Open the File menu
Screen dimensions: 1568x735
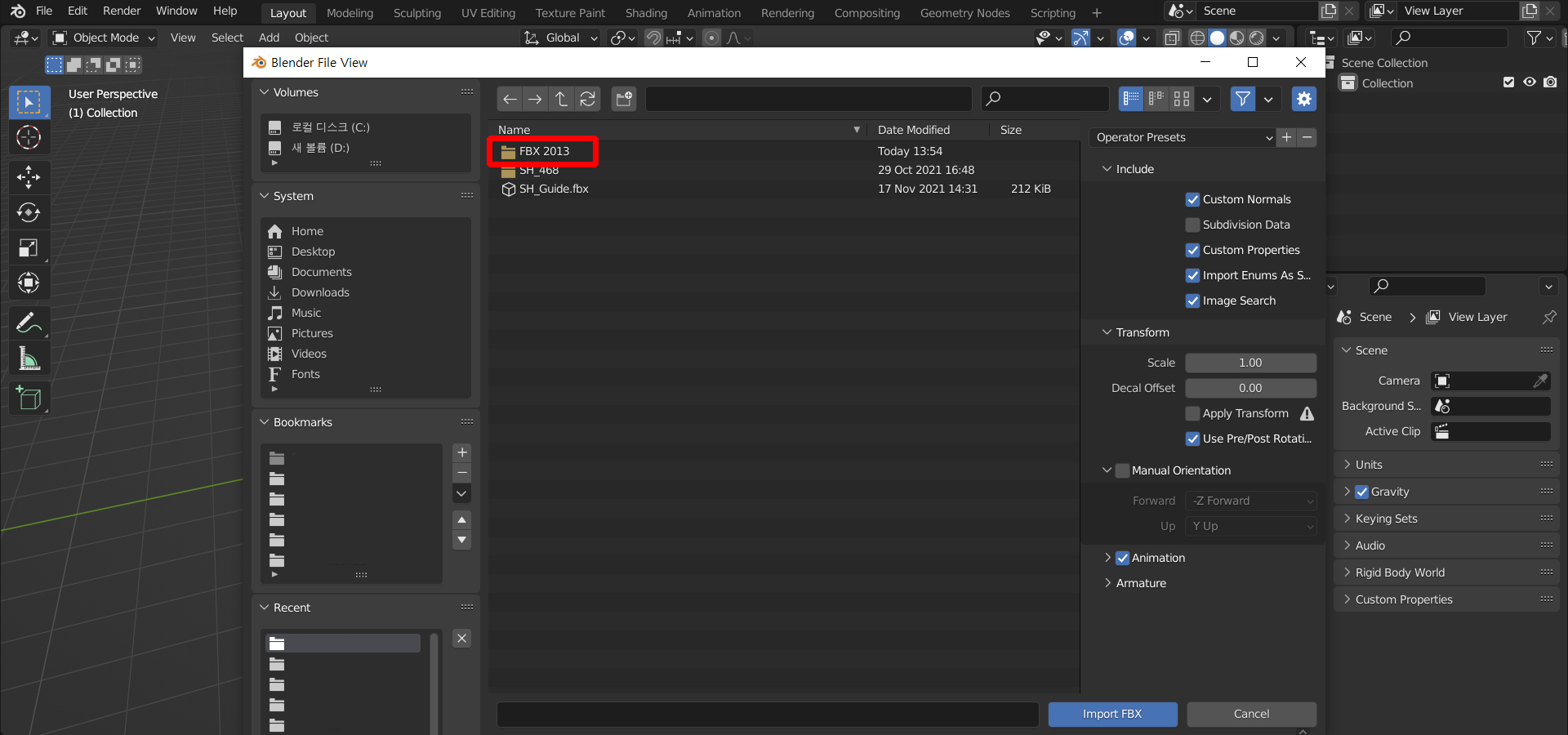click(x=44, y=11)
